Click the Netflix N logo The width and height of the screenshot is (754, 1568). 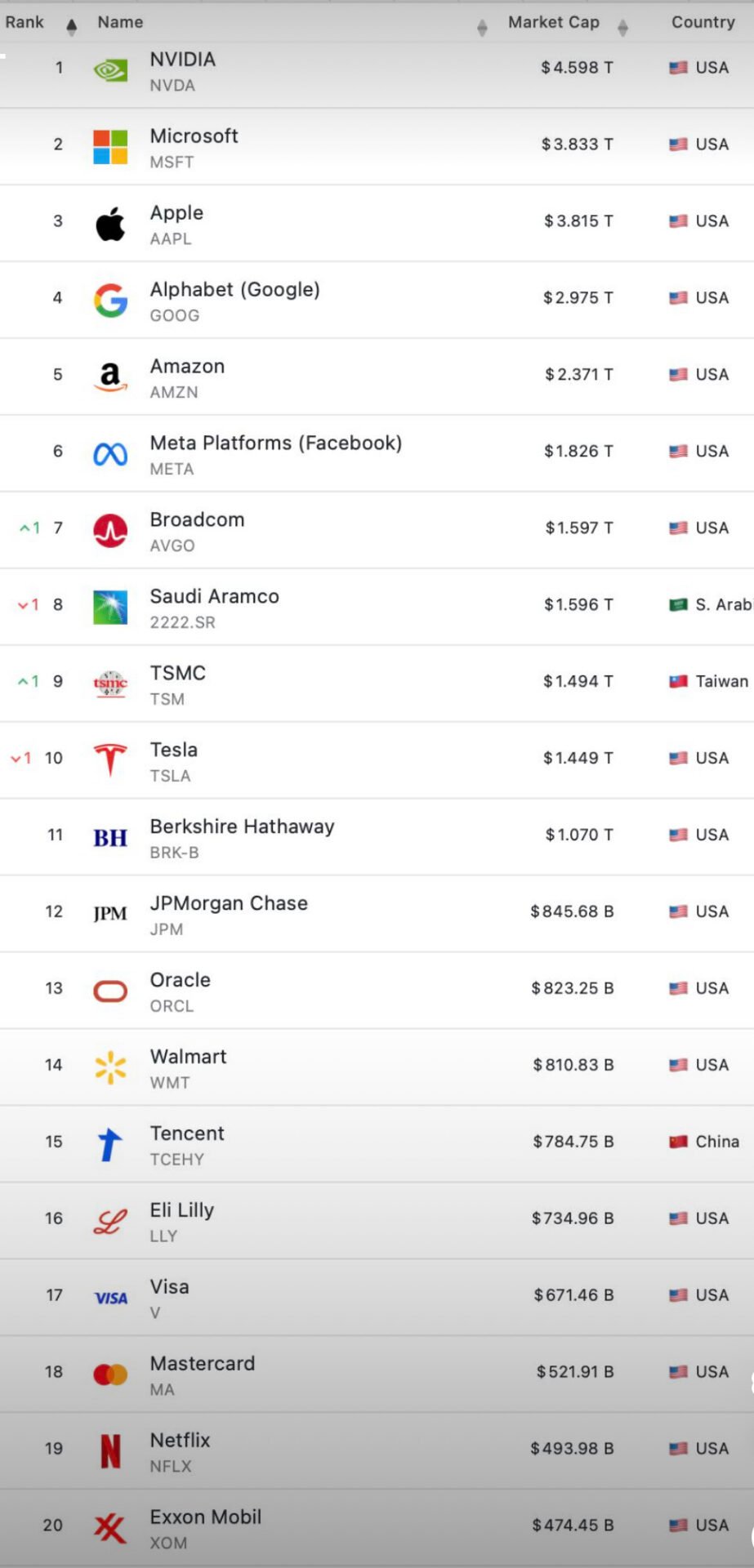point(110,1451)
